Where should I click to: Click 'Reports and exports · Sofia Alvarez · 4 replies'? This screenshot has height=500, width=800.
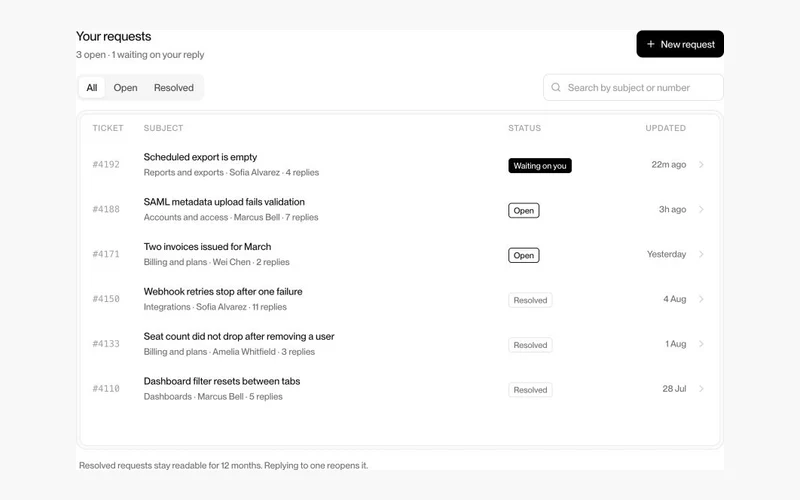[x=231, y=172]
